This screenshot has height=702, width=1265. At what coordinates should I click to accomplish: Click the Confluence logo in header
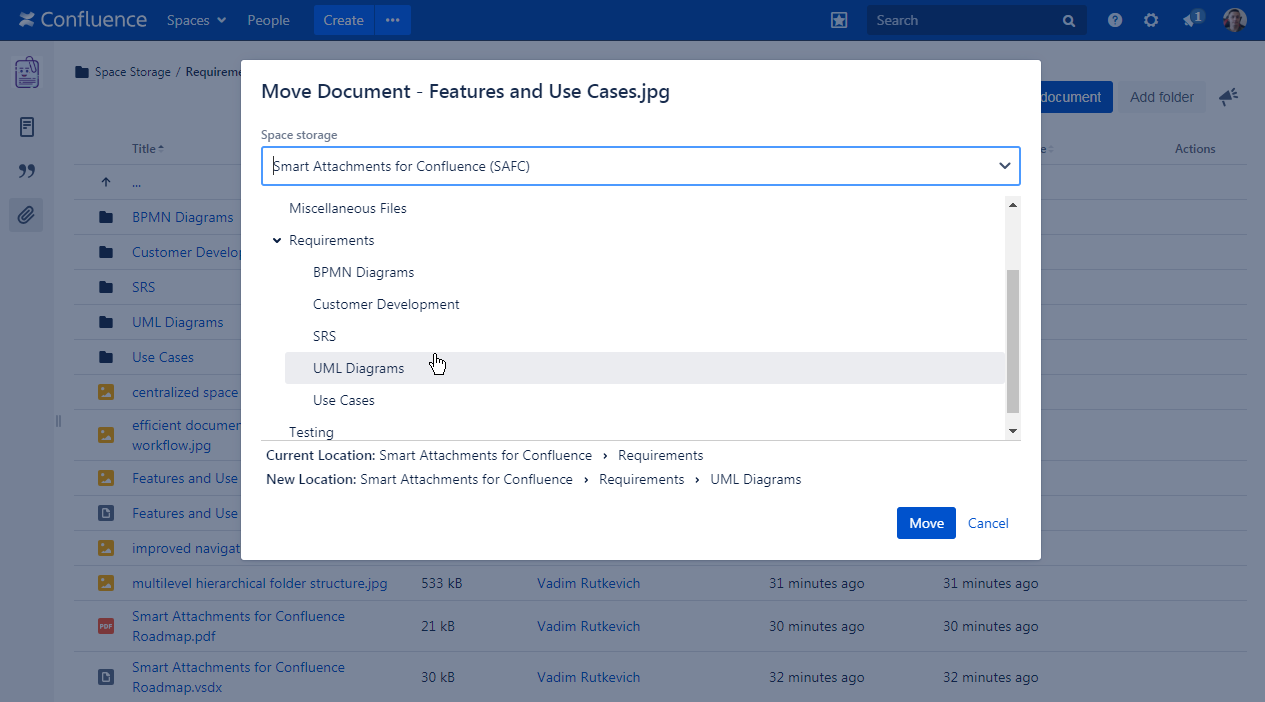pyautogui.click(x=83, y=20)
